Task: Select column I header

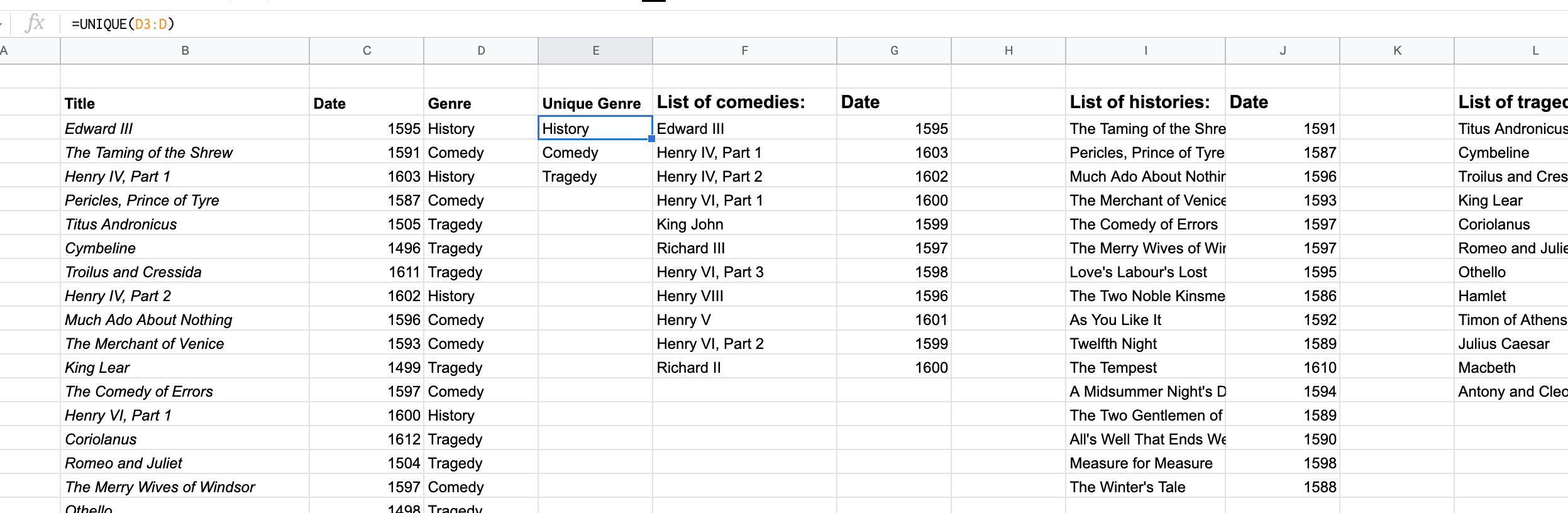Action: point(1146,51)
